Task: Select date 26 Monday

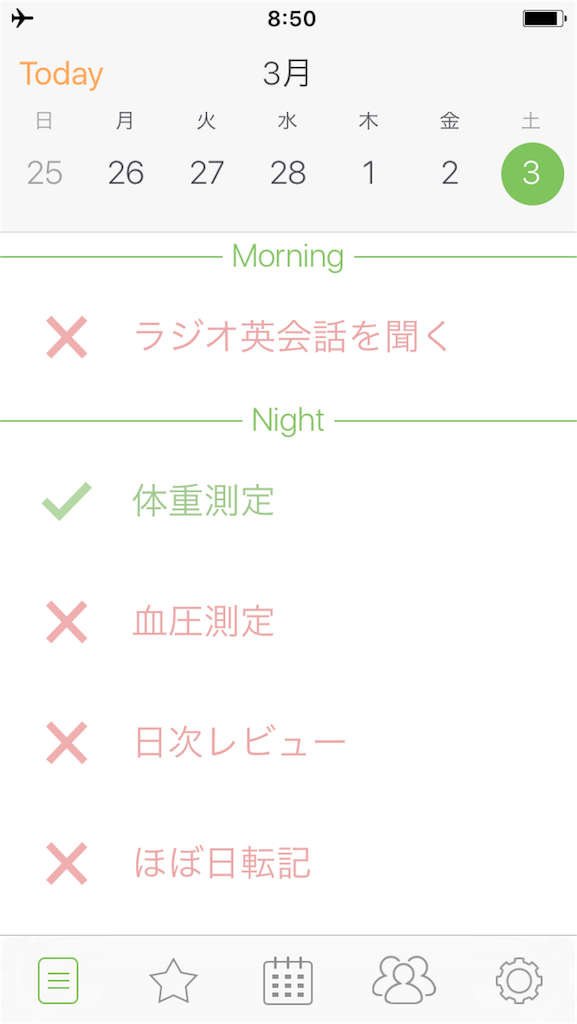Action: pos(126,173)
